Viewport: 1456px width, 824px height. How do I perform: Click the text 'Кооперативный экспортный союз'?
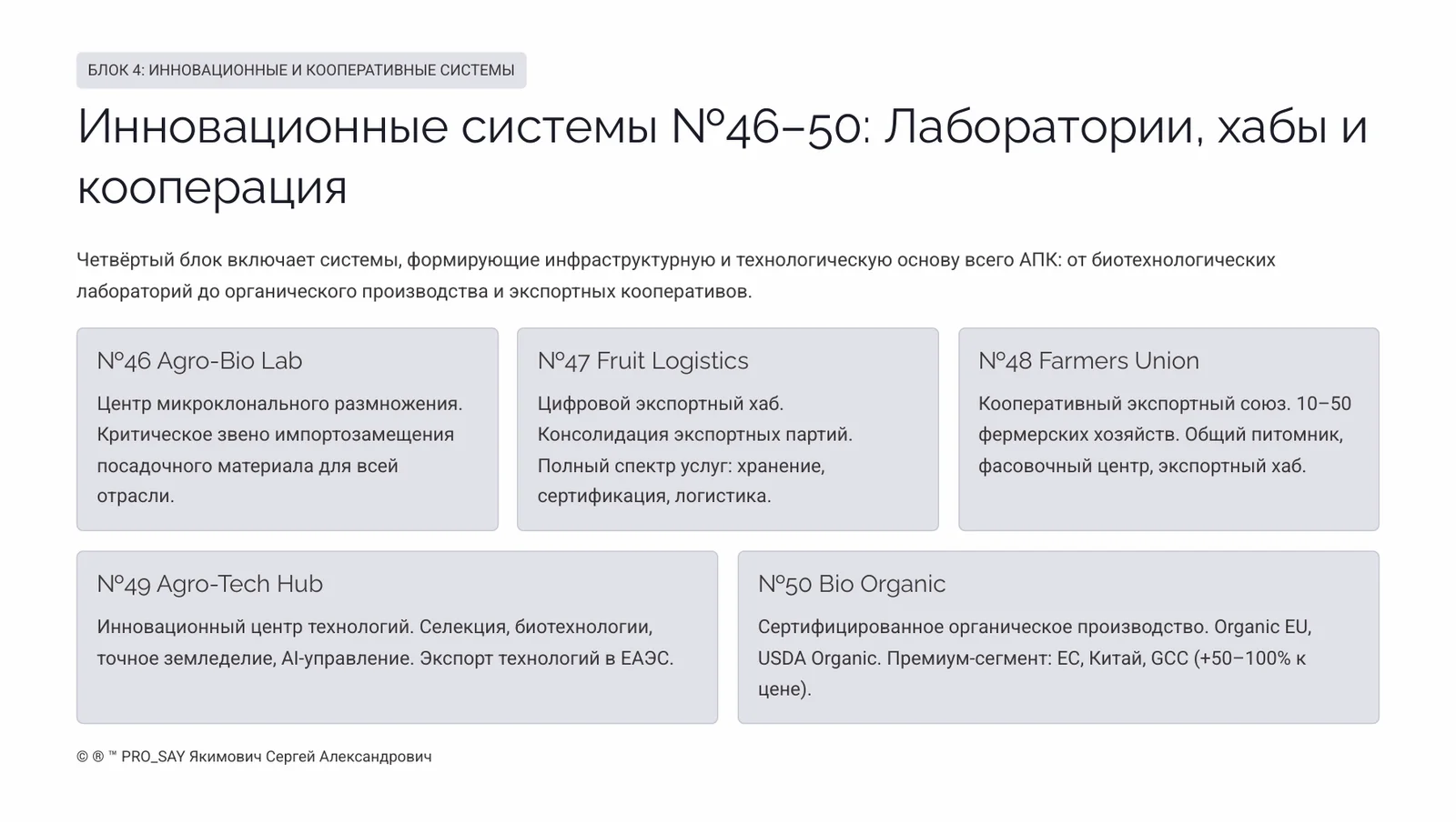click(x=1132, y=404)
